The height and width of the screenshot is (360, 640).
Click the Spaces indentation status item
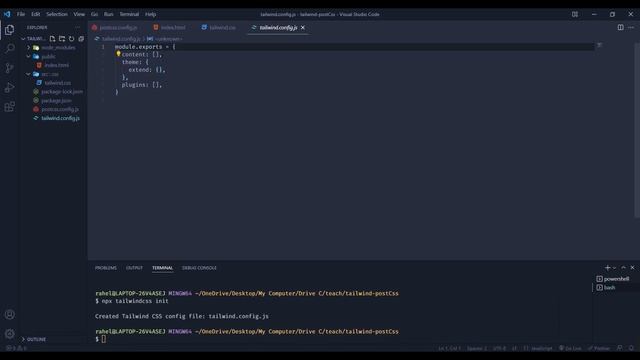476,348
